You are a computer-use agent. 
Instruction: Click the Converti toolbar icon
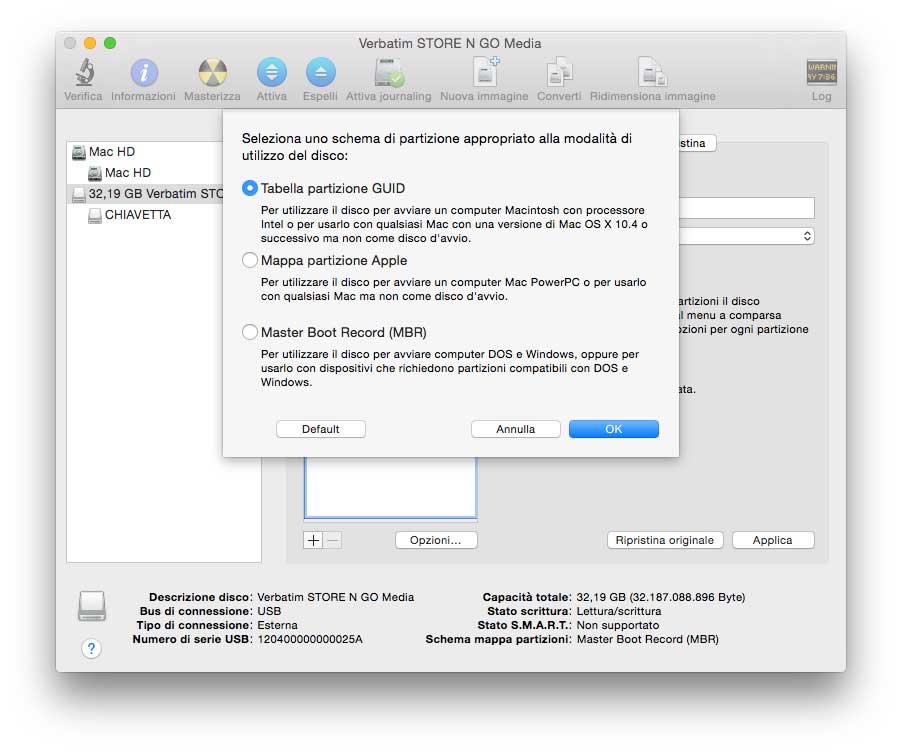tap(559, 73)
